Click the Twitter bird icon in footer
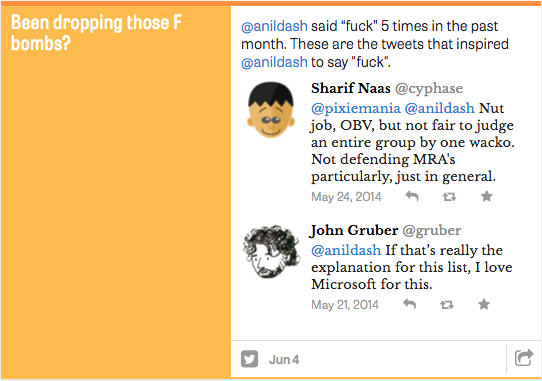Image resolution: width=542 pixels, height=381 pixels. [249, 359]
